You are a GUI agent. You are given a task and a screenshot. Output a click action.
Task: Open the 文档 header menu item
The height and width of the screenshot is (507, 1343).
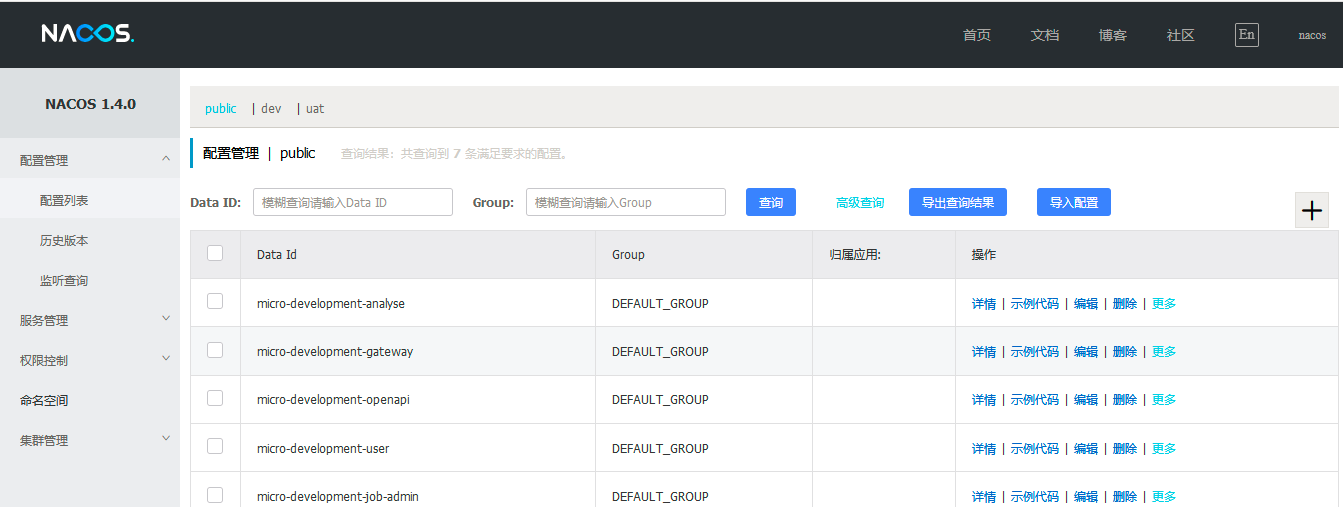tap(1045, 35)
